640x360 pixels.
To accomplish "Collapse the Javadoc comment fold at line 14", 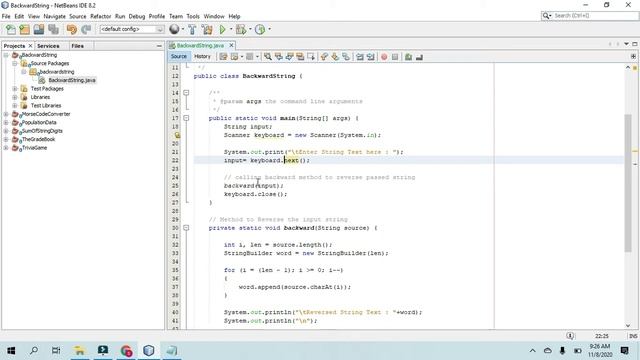I will (186, 93).
